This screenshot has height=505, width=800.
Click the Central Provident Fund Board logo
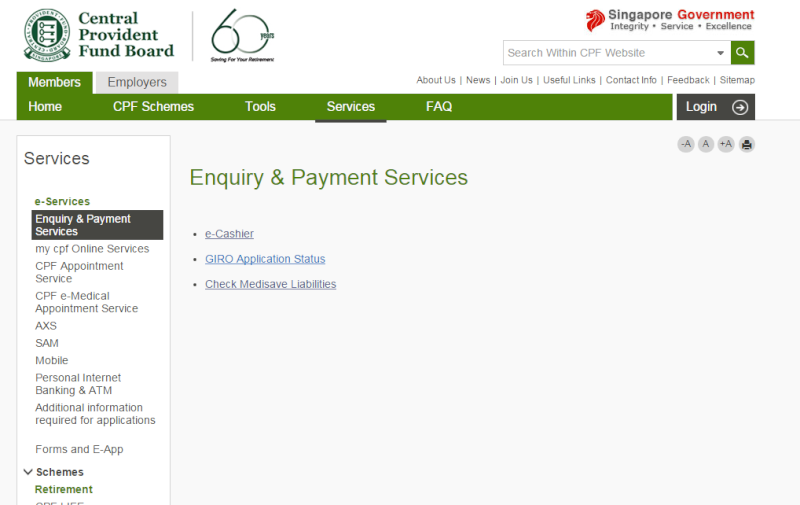[99, 35]
